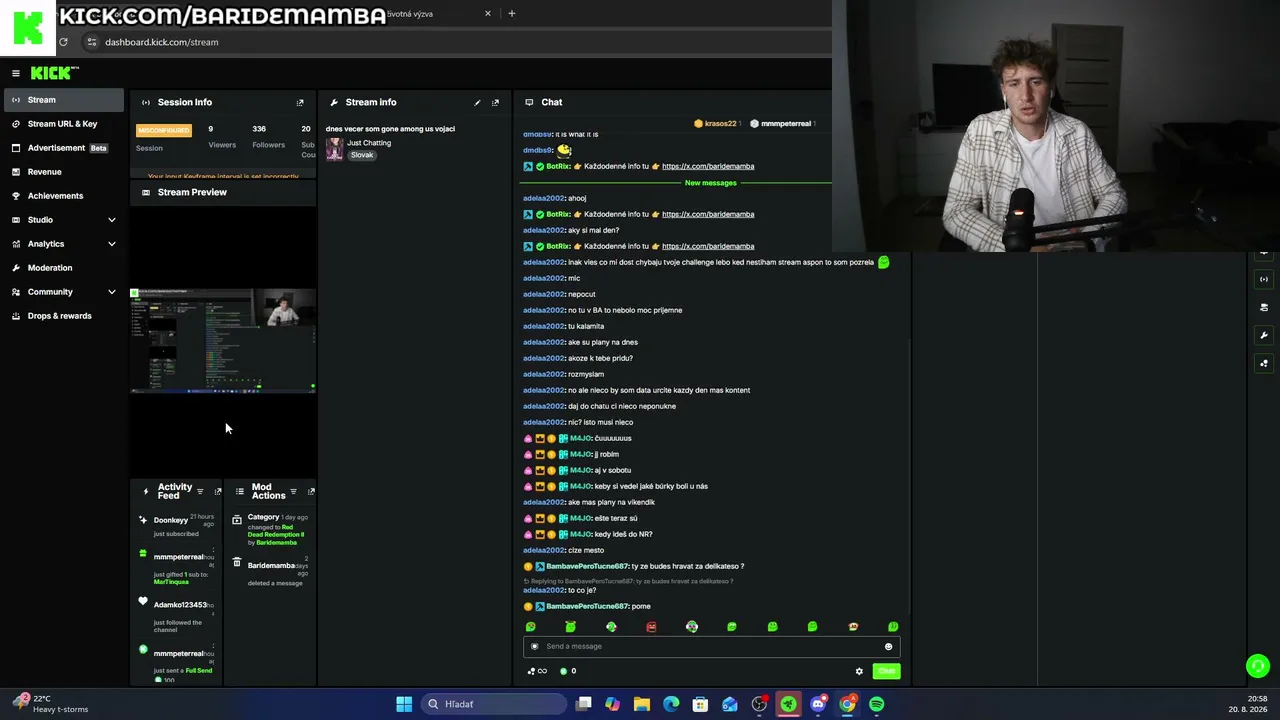Click the message 'cize mesto'
The height and width of the screenshot is (720, 1280).
coord(586,550)
